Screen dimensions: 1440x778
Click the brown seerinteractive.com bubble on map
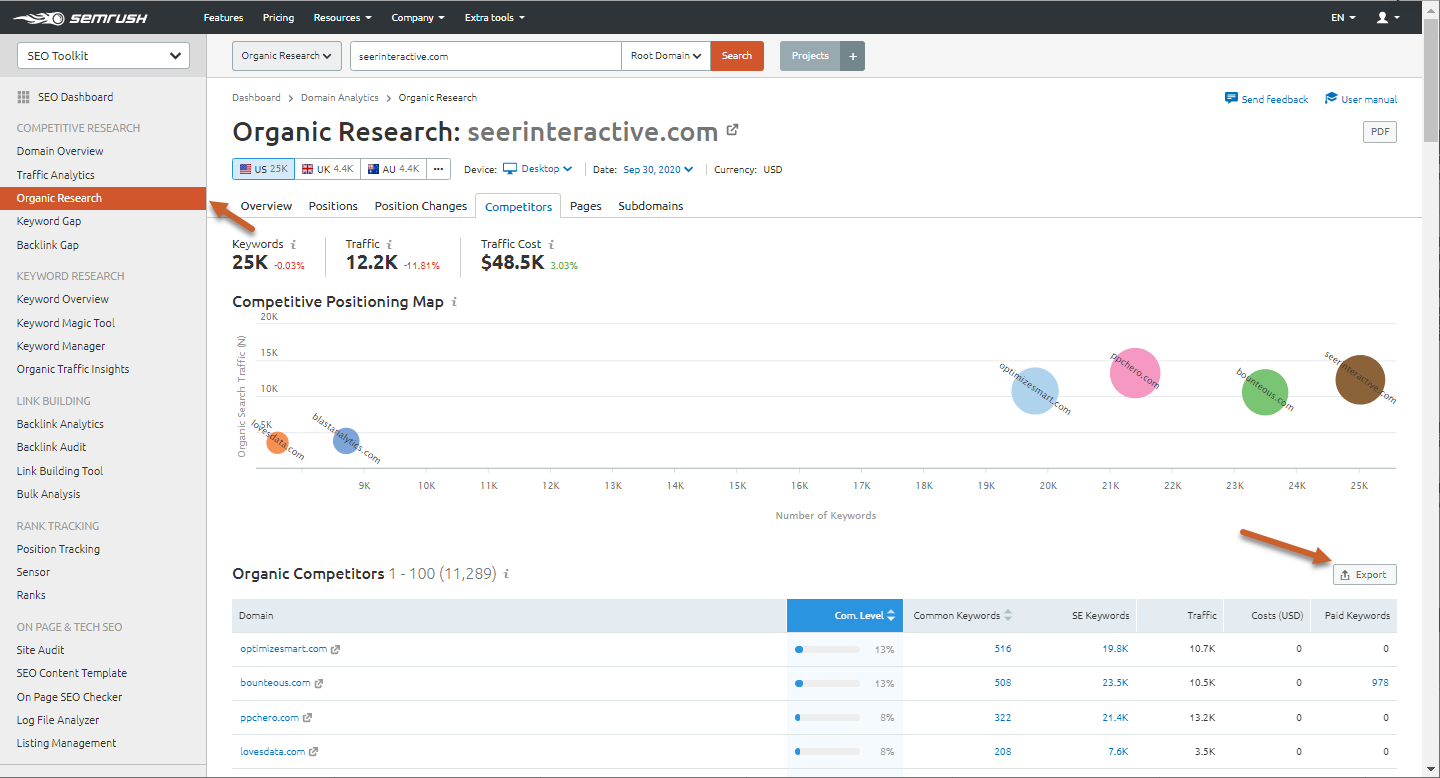(x=1360, y=380)
